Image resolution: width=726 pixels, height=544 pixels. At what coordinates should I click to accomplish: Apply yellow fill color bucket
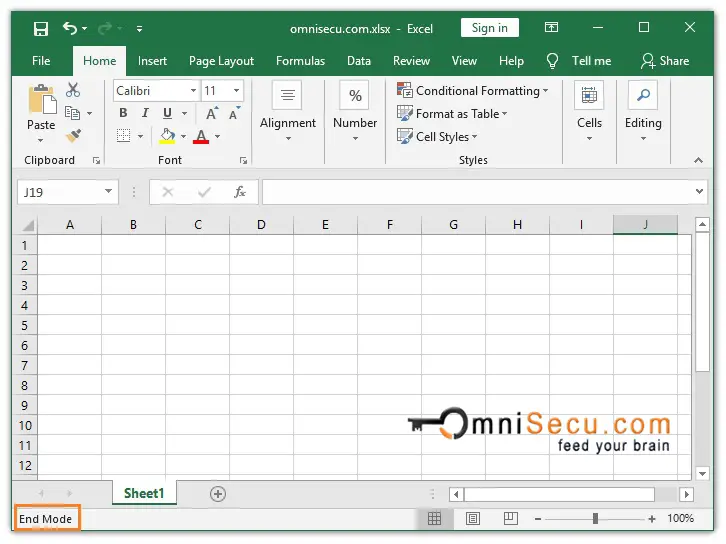pyautogui.click(x=167, y=136)
